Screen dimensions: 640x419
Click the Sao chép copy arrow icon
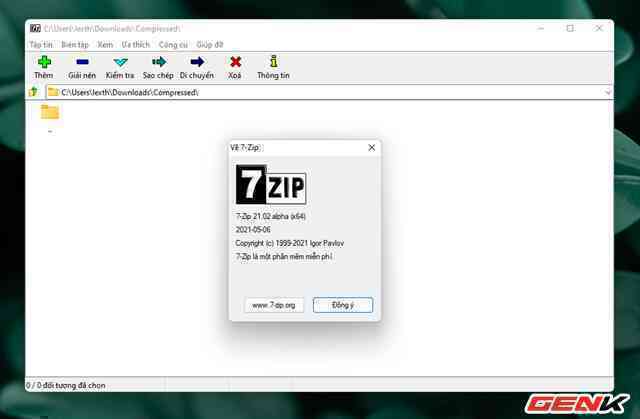point(159,62)
